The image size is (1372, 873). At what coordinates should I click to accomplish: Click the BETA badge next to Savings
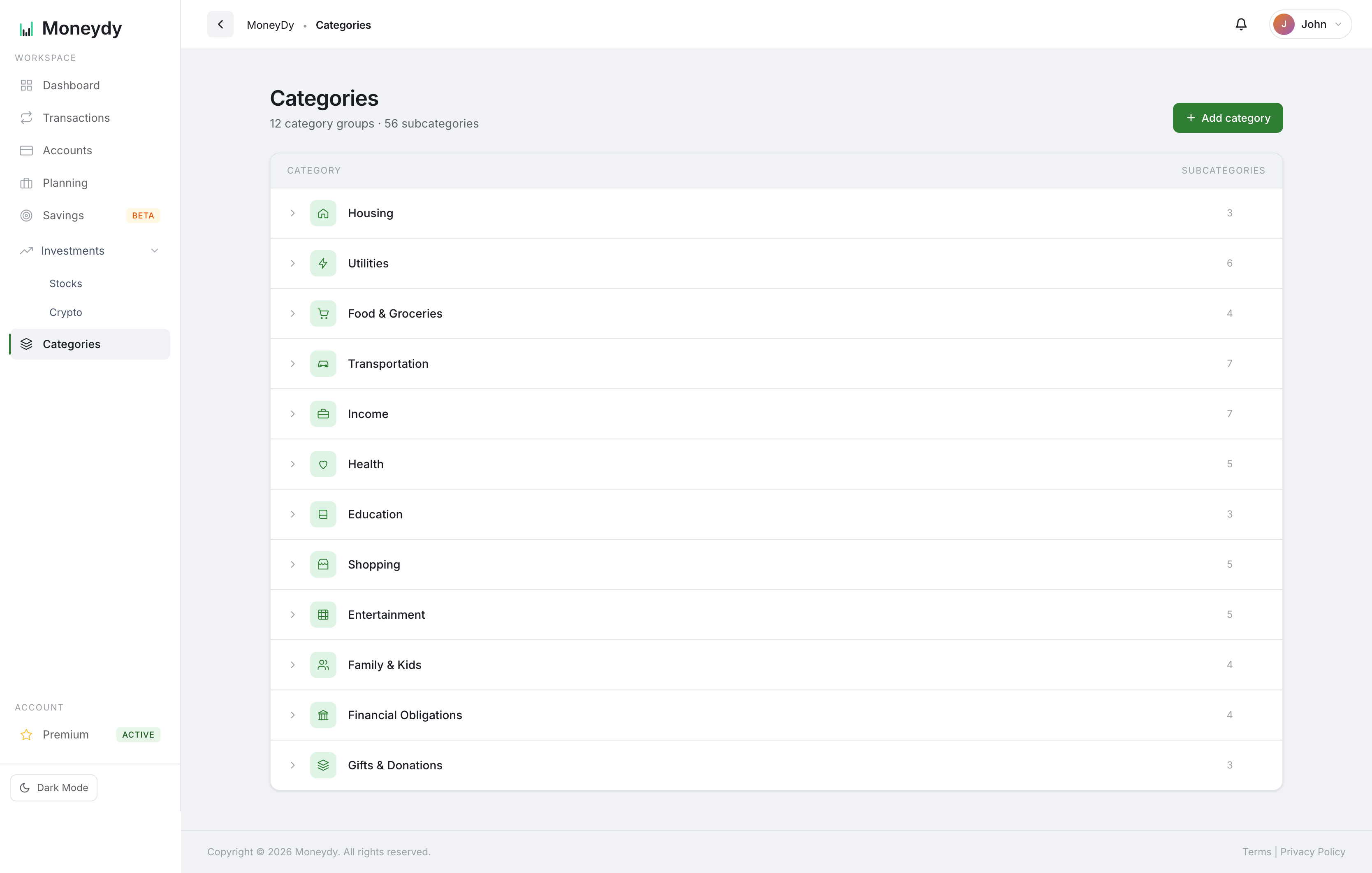pos(143,216)
